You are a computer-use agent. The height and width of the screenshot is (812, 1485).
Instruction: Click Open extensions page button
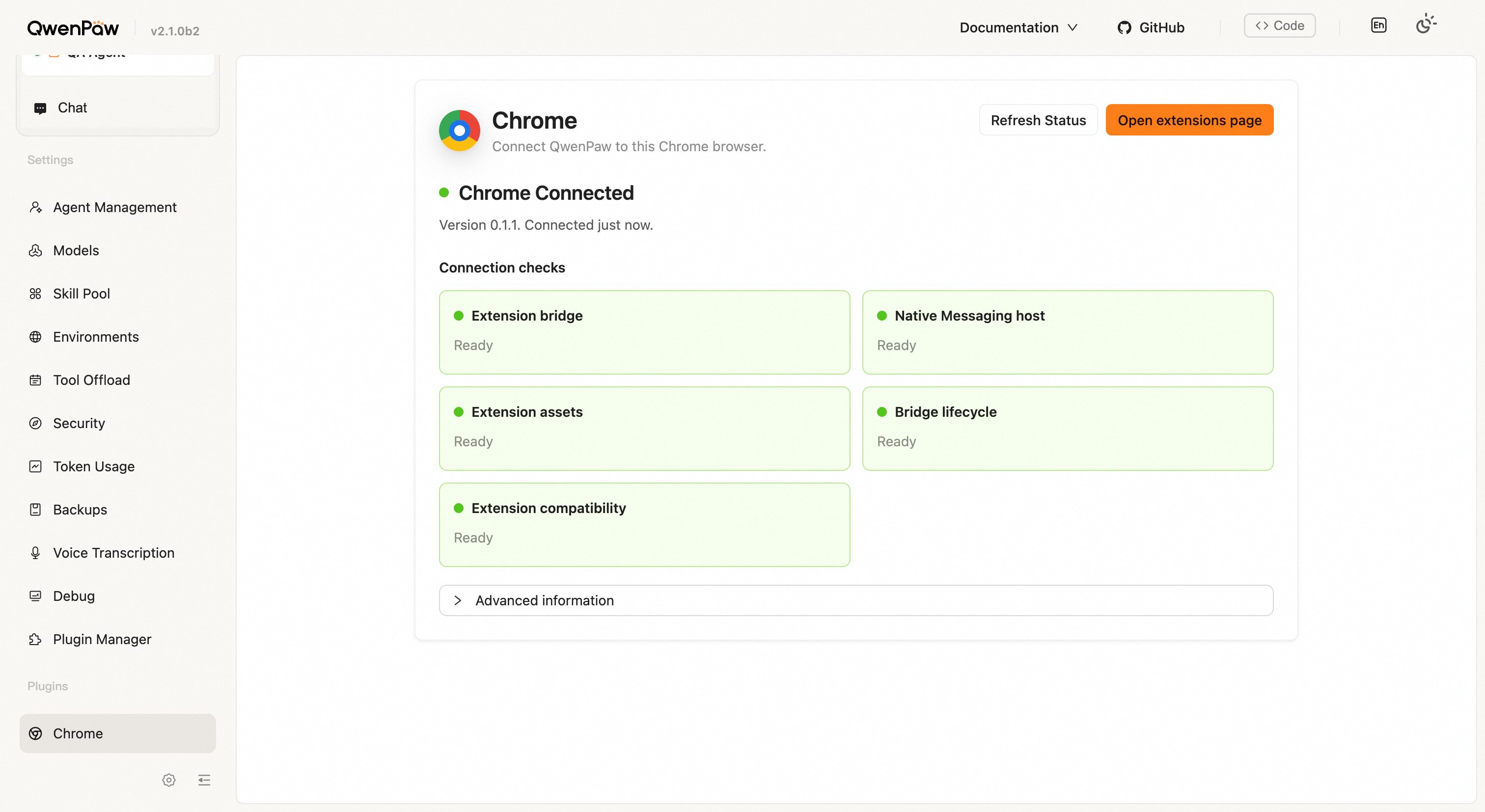pos(1189,120)
